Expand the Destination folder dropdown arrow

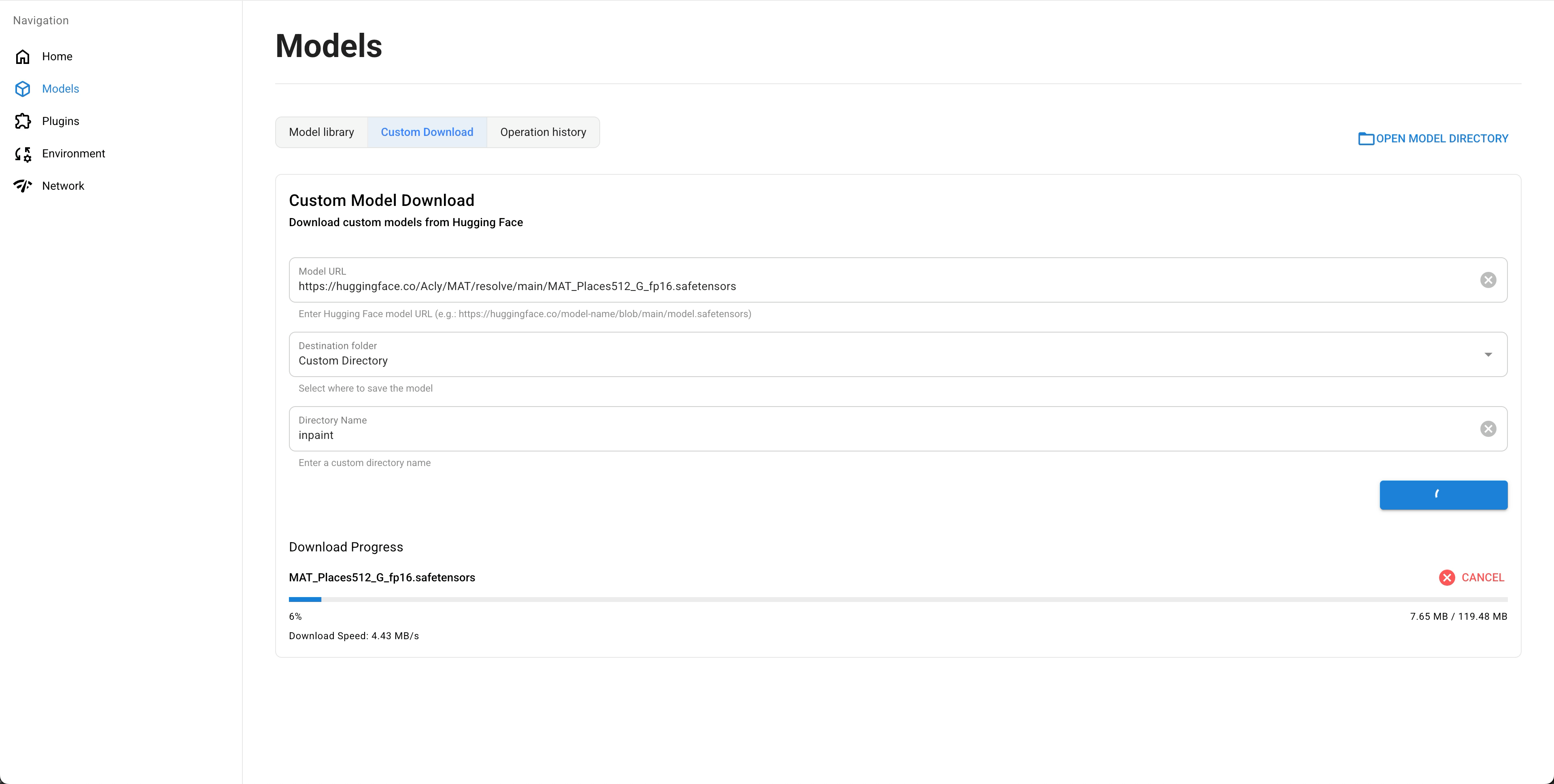(x=1488, y=355)
